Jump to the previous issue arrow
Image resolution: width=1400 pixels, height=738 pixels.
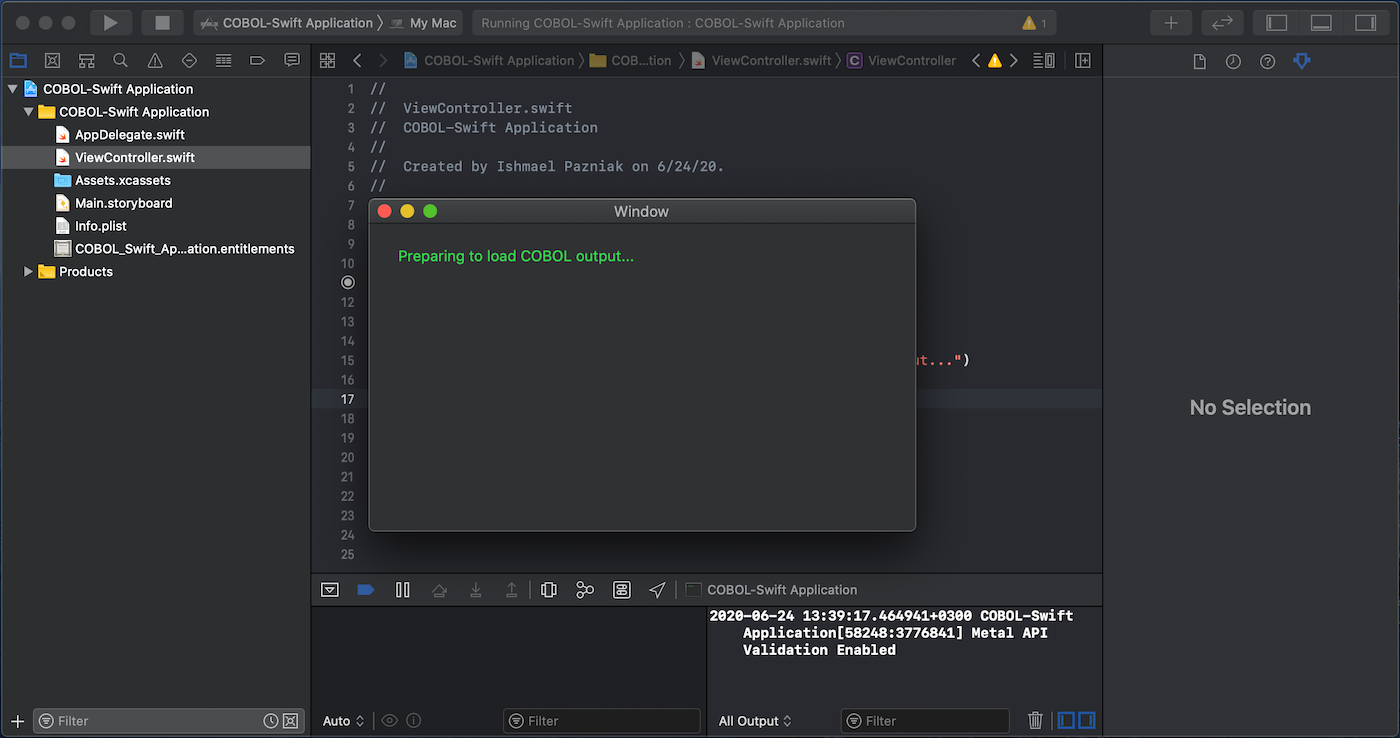[x=977, y=61]
